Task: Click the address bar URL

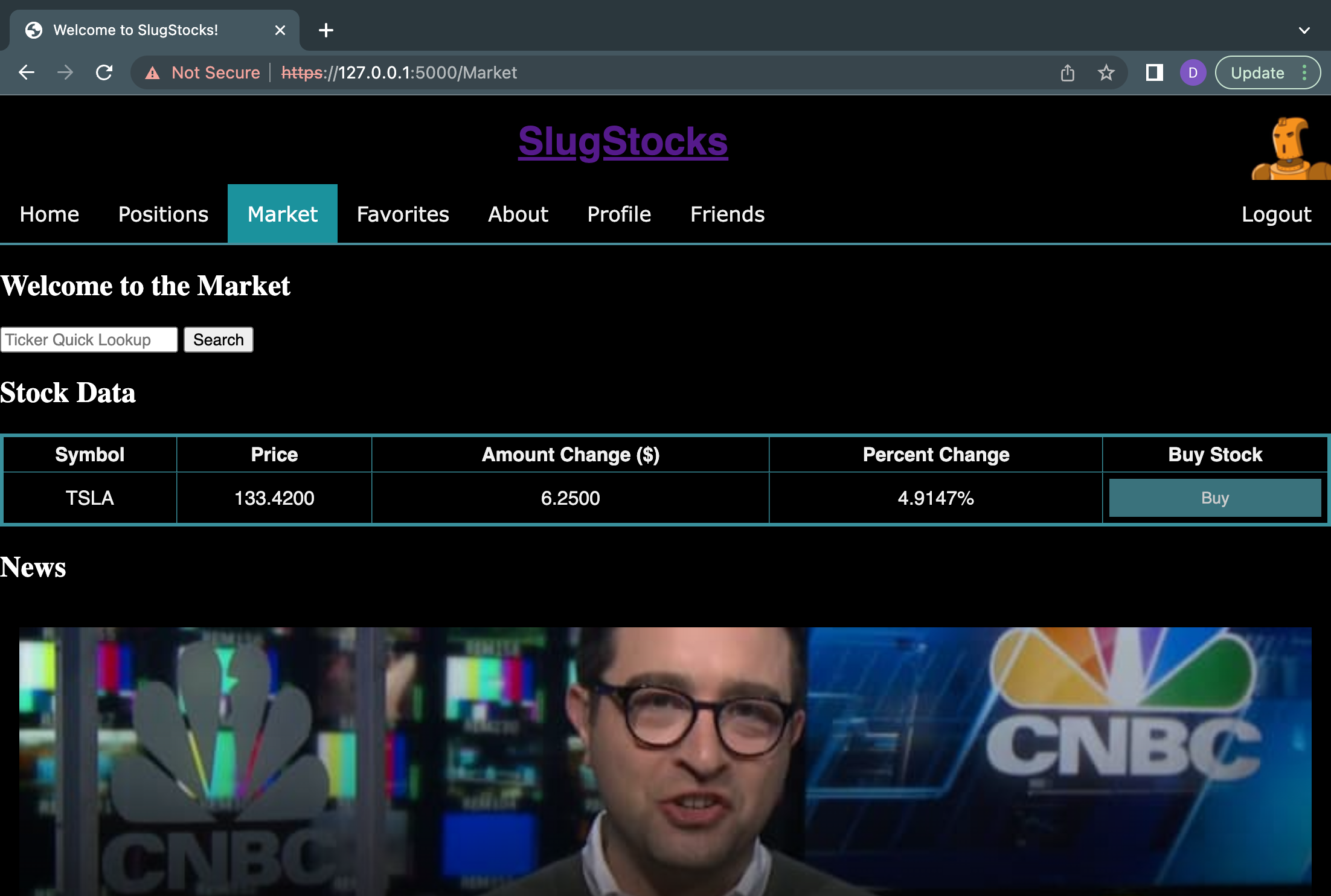Action: tap(399, 72)
